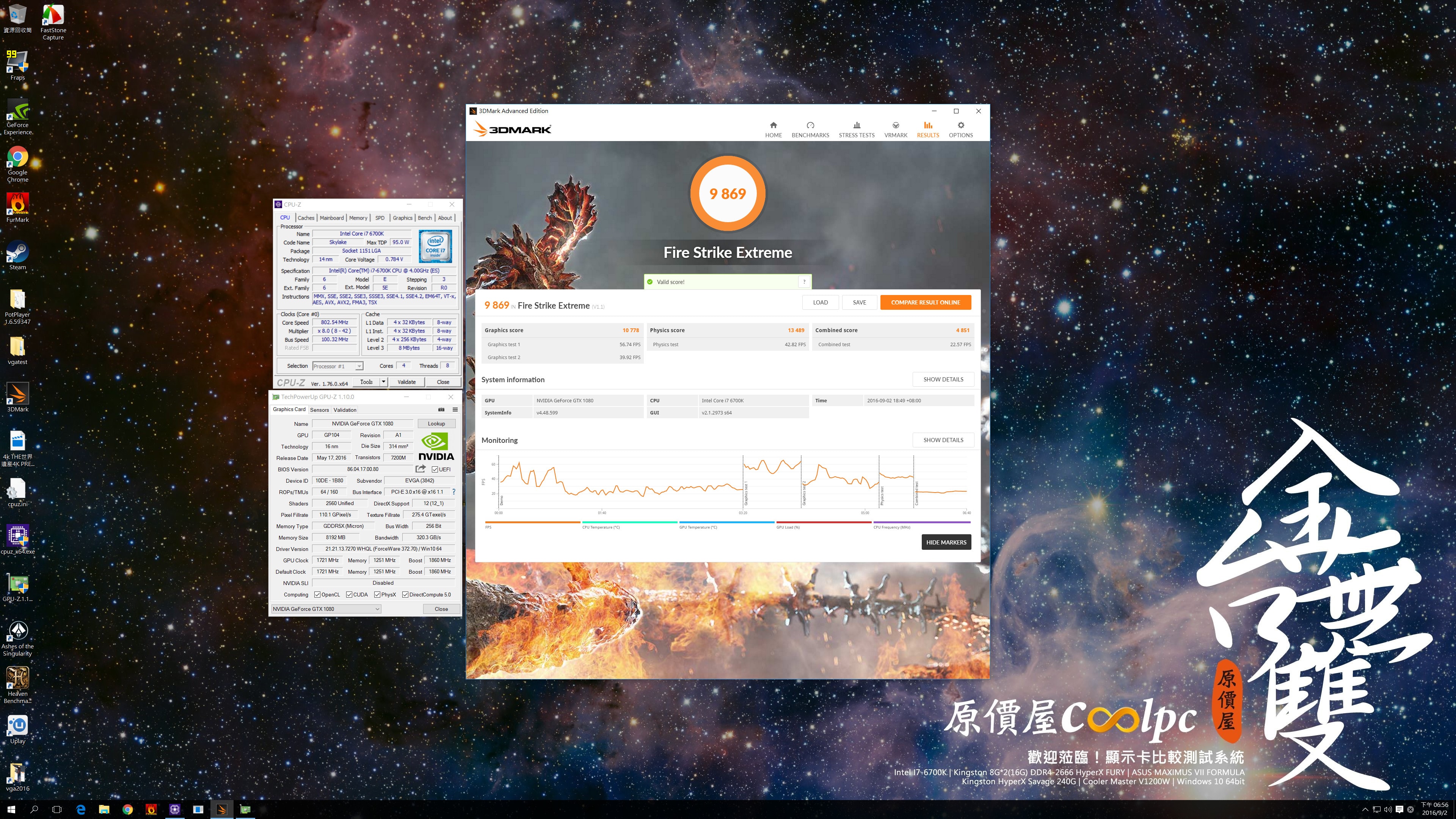
Task: Click the Graphics test 1 marker on graph
Action: [745, 494]
